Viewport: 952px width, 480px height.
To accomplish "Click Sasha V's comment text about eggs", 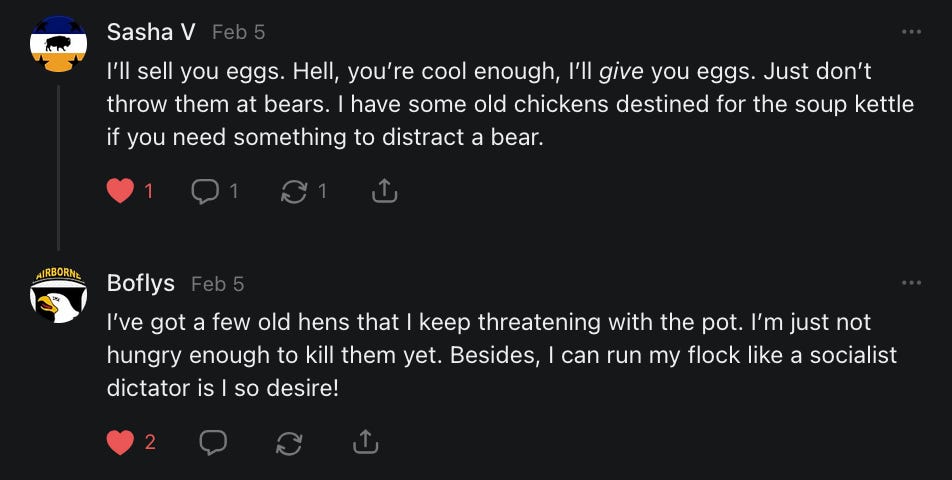I will click(500, 105).
